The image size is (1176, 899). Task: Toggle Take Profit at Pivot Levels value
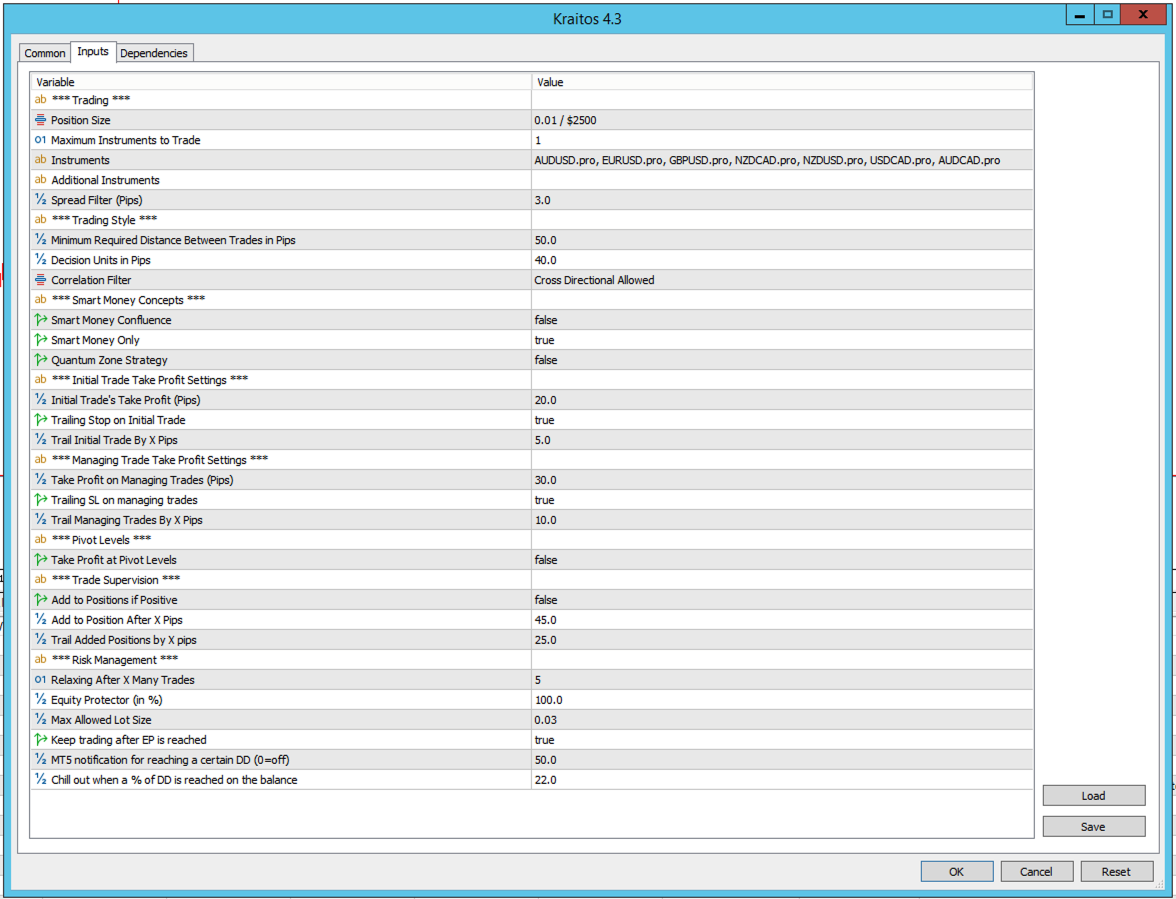[x=546, y=560]
